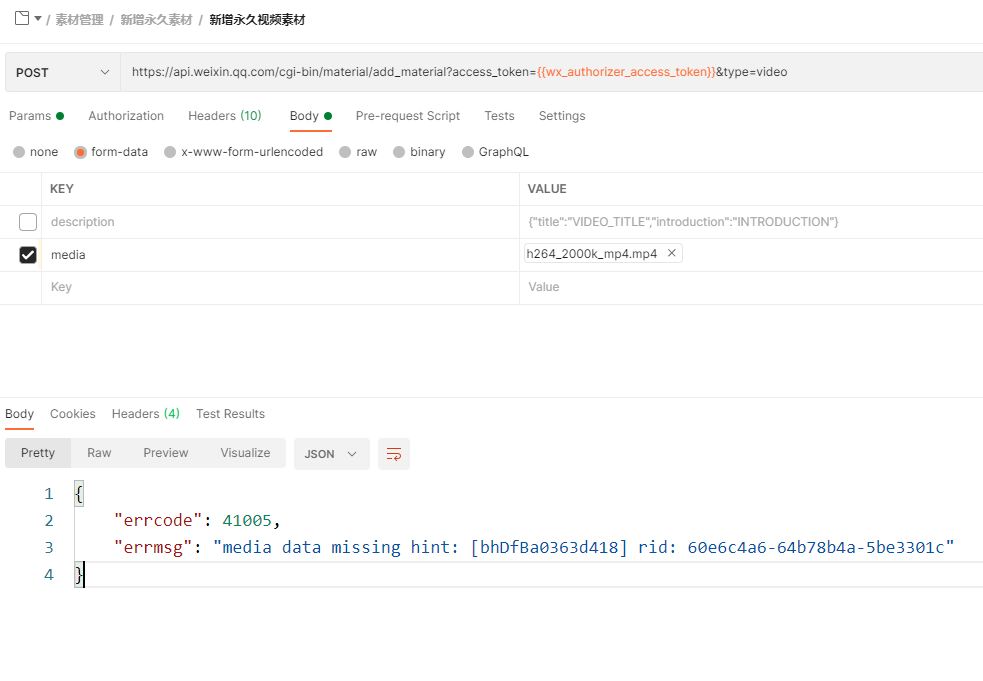Enable the description row checkbox
This screenshot has width=983, height=681.
(x=28, y=222)
